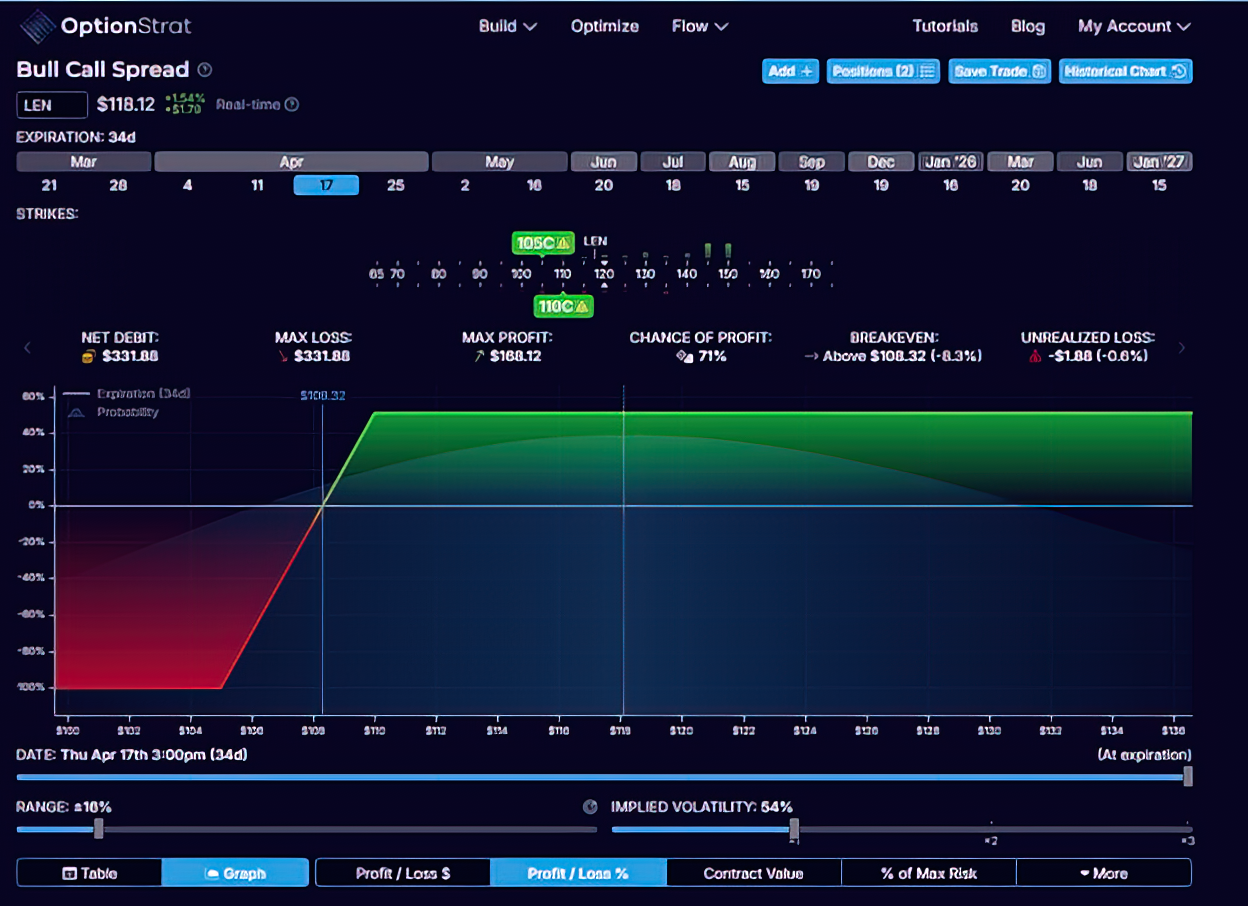Click the Date slider handle
Viewport: 1248px width, 906px height.
click(1188, 776)
